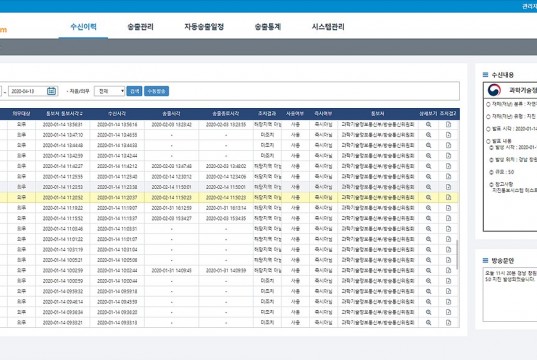Click the 방송문안 panel heading
Screen dimensions: 537x360
pos(502,261)
